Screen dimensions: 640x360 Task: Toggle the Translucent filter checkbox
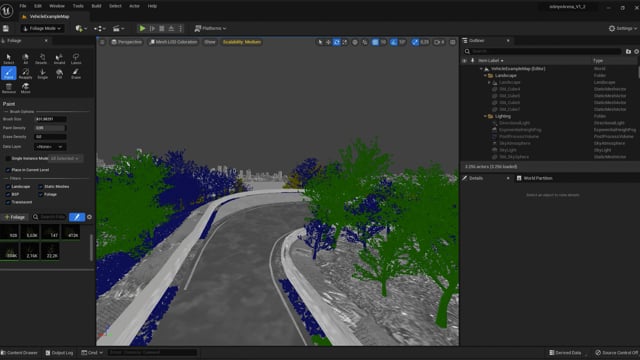click(8, 202)
